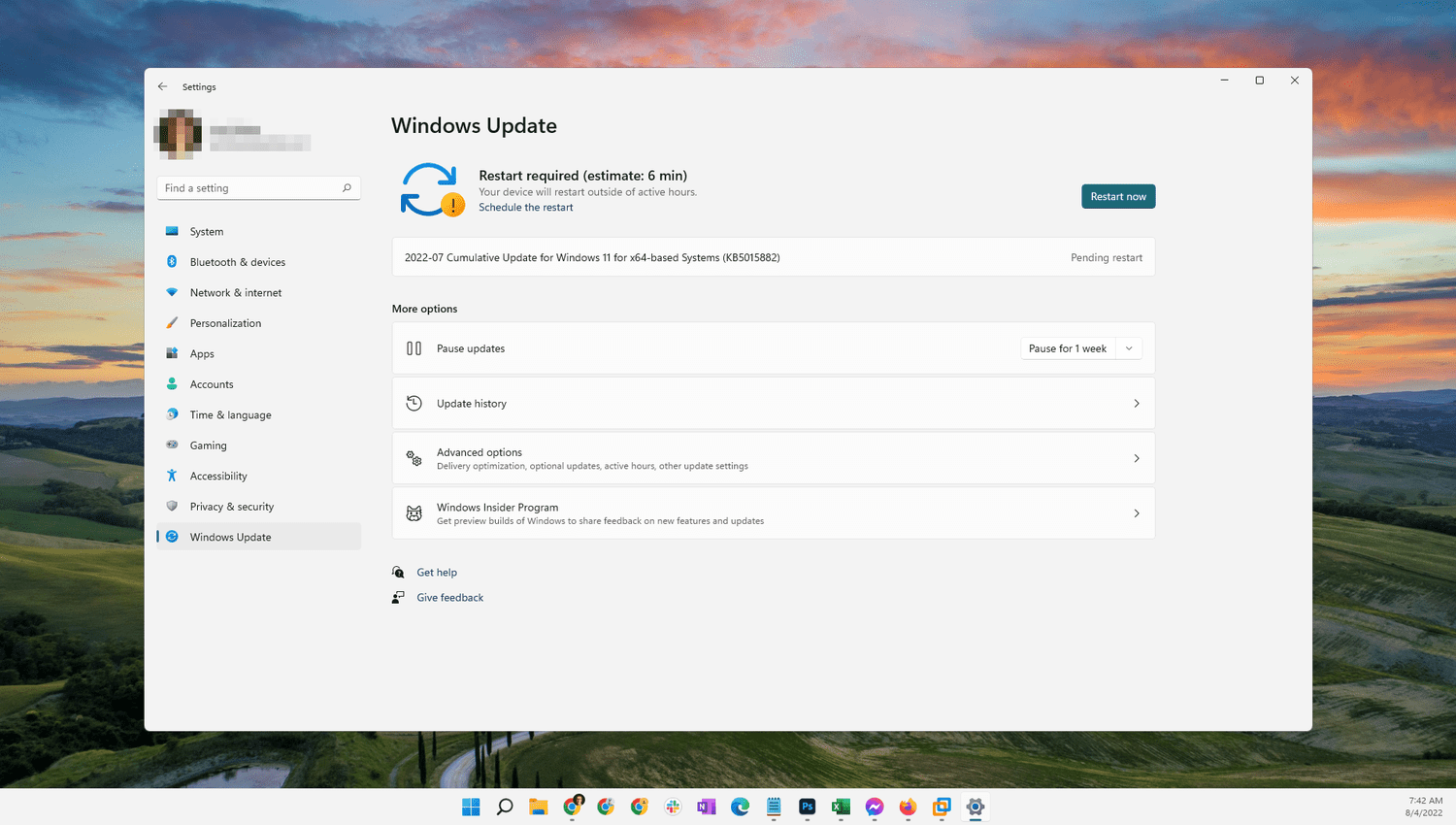Screen dimensions: 1456x825
Task: Open Network & internet settings
Action: click(258, 292)
